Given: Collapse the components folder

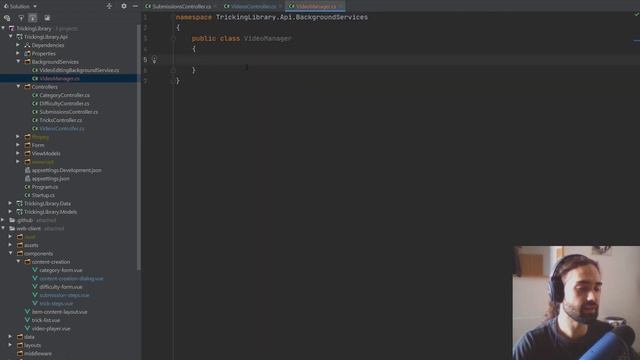Looking at the screenshot, I should pyautogui.click(x=11, y=253).
